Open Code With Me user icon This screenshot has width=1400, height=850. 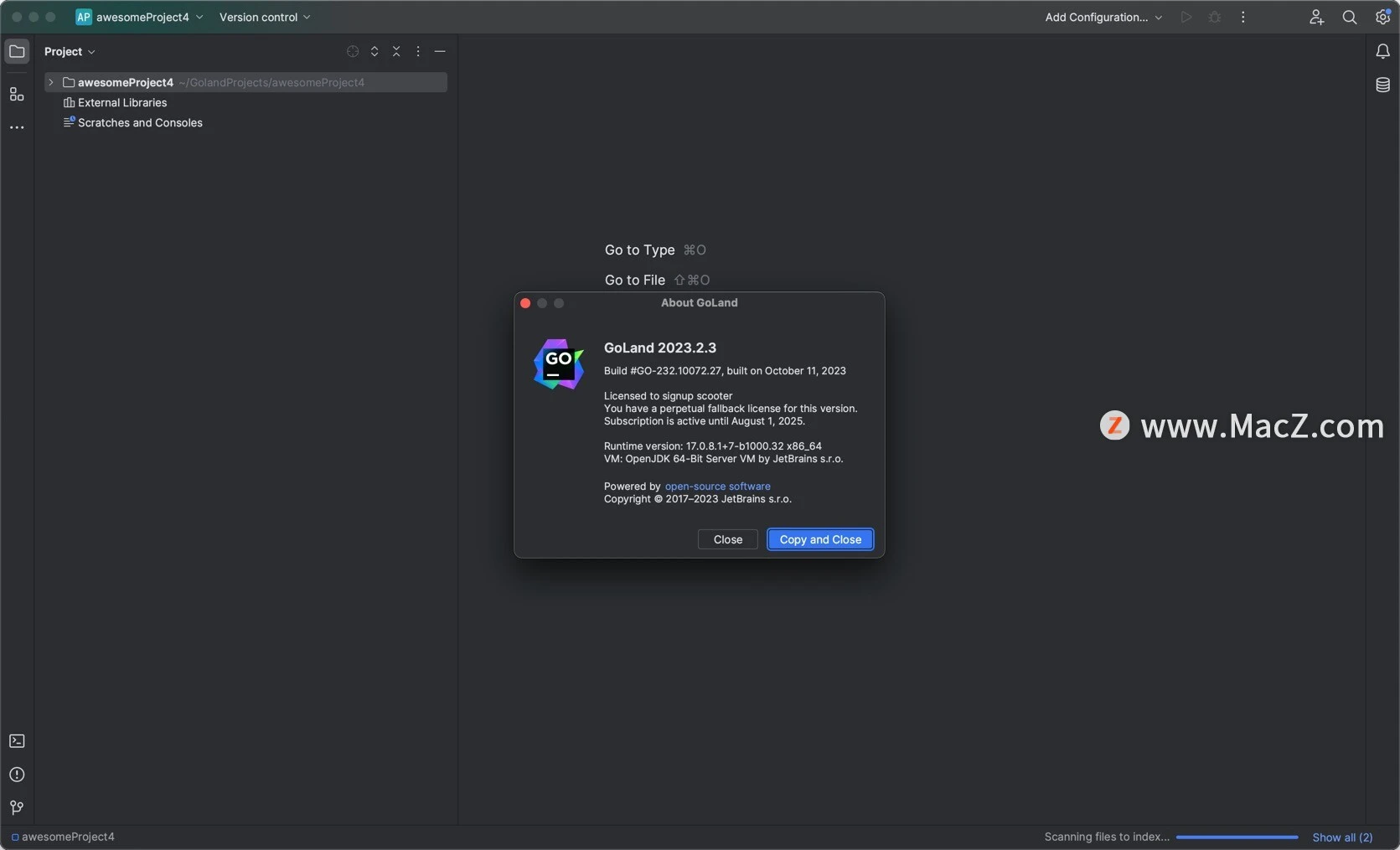pos(1316,17)
